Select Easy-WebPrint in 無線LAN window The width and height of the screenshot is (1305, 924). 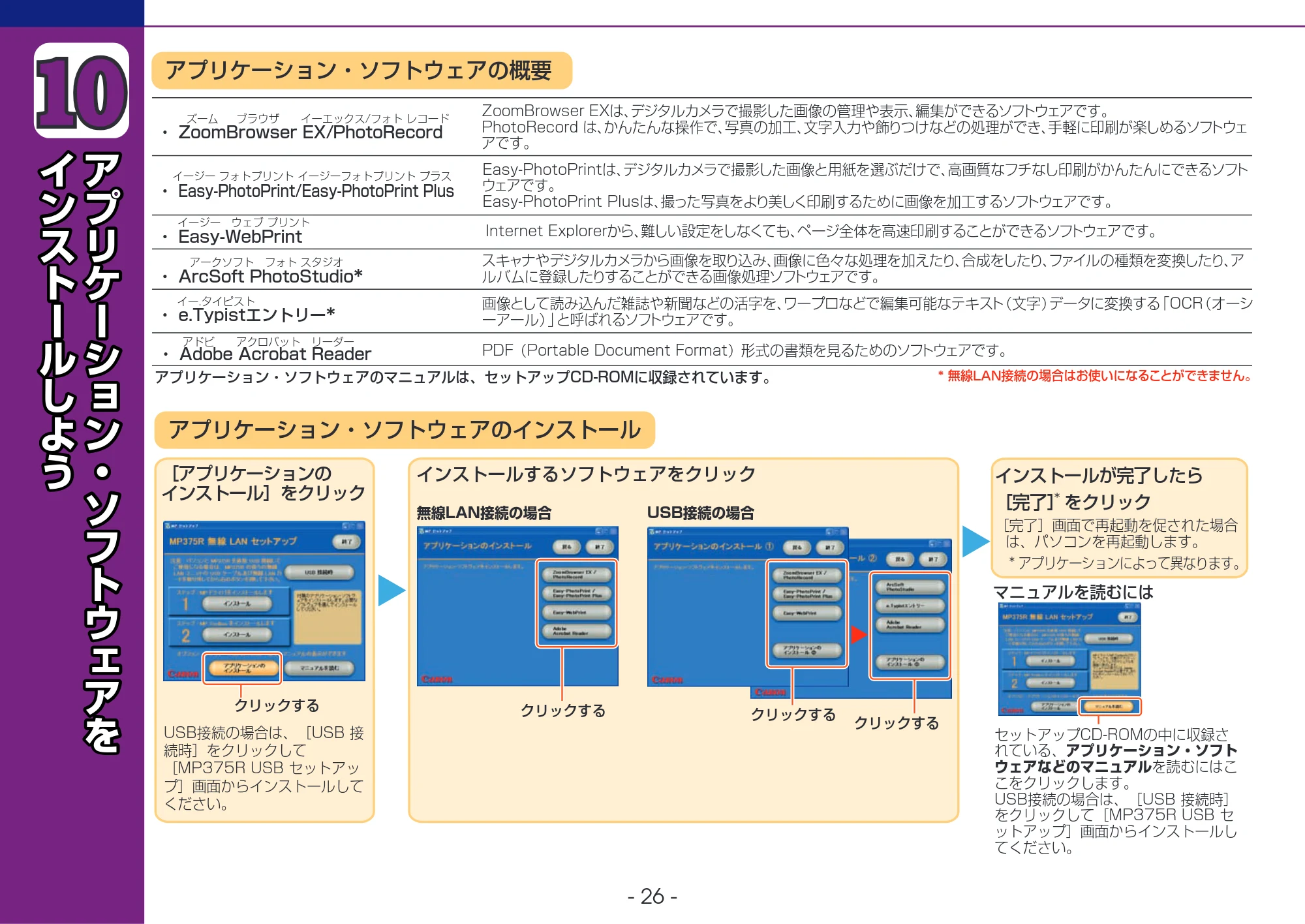577,612
